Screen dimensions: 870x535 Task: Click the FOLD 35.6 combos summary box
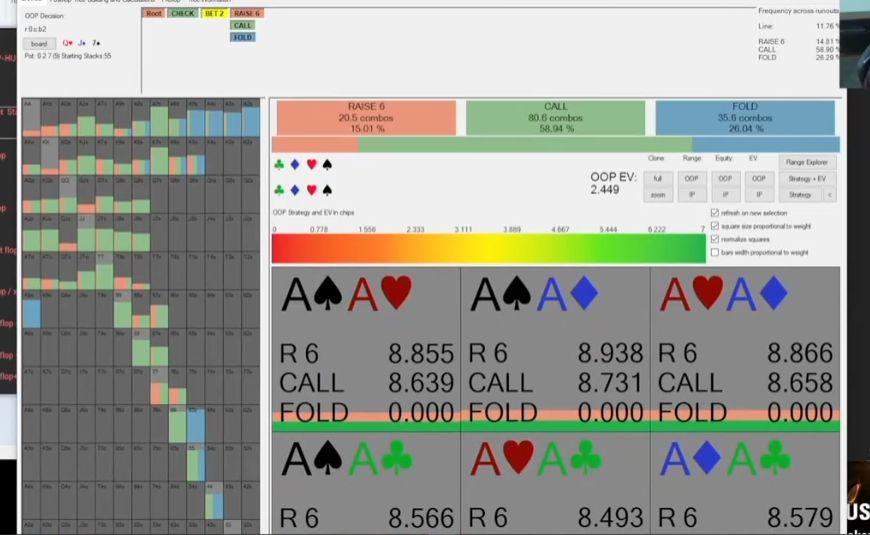tap(745, 117)
